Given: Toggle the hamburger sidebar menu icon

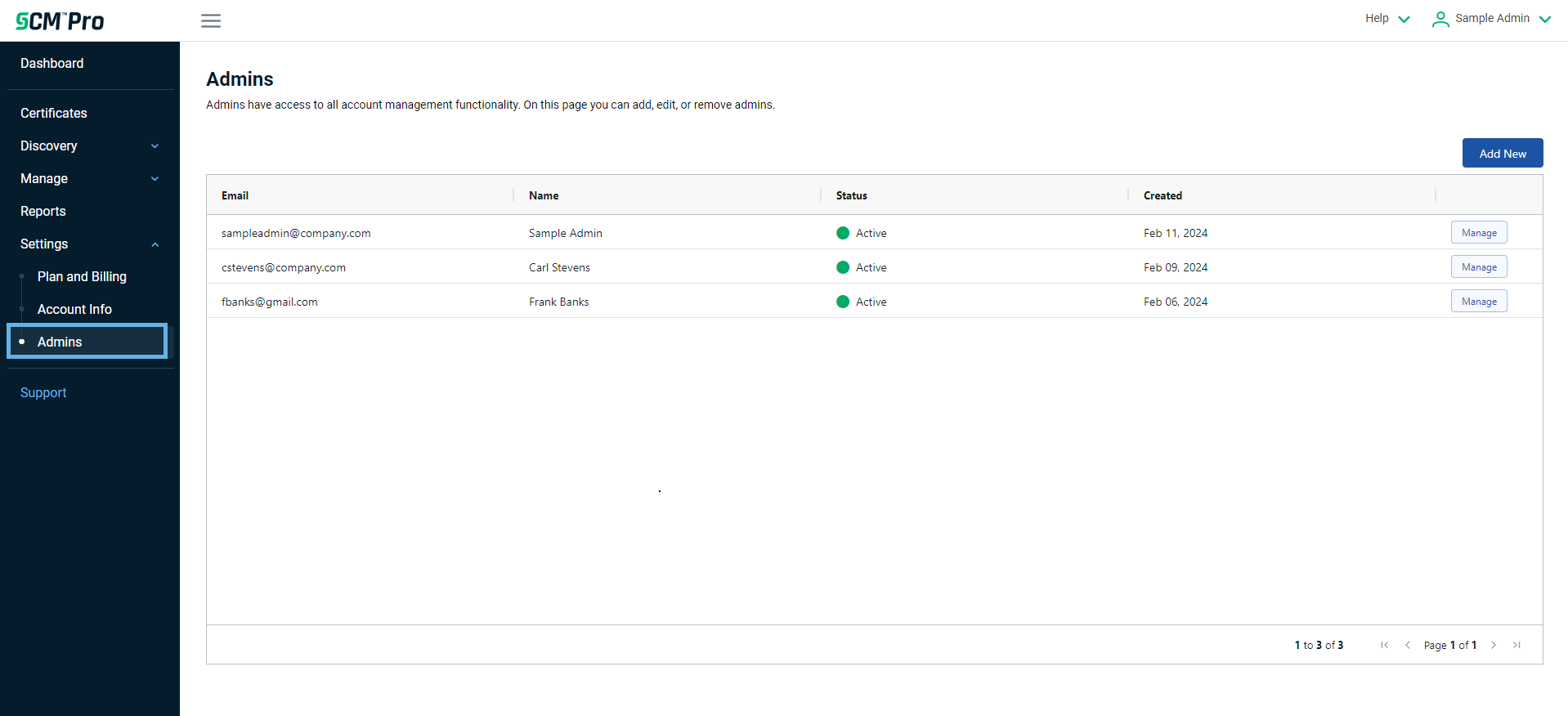Looking at the screenshot, I should coord(211,20).
